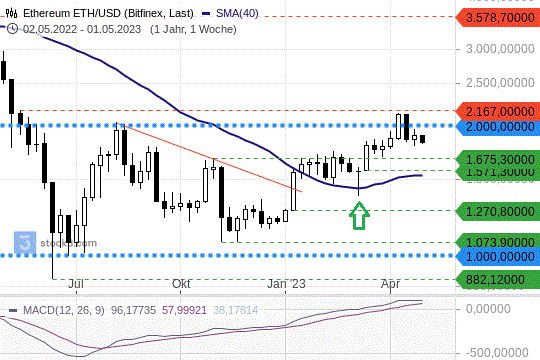
Task: Click the 0,00000 MACD axis value
Action: [488, 309]
